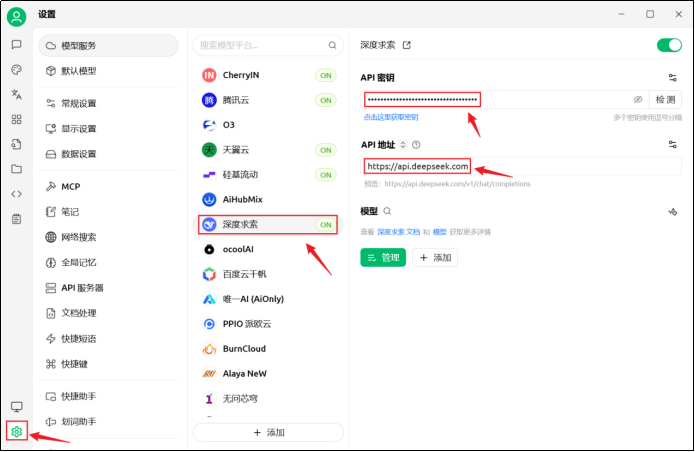Select 硅基流动 provider

coord(268,175)
